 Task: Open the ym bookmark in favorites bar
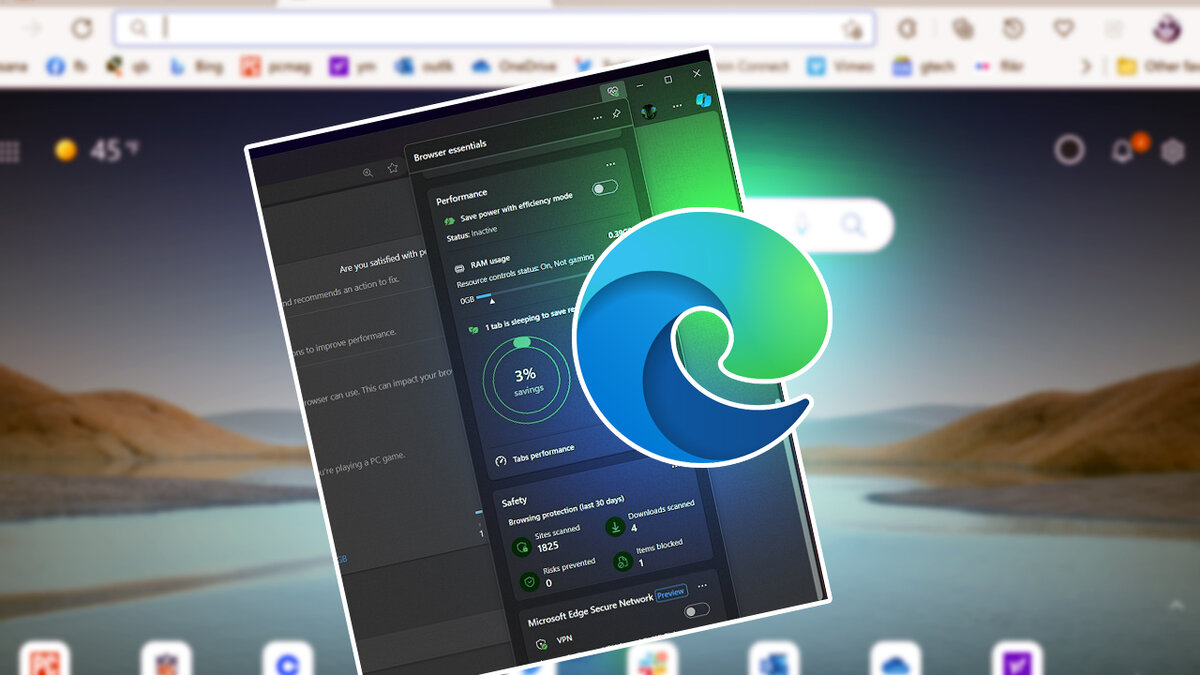pyautogui.click(x=353, y=66)
